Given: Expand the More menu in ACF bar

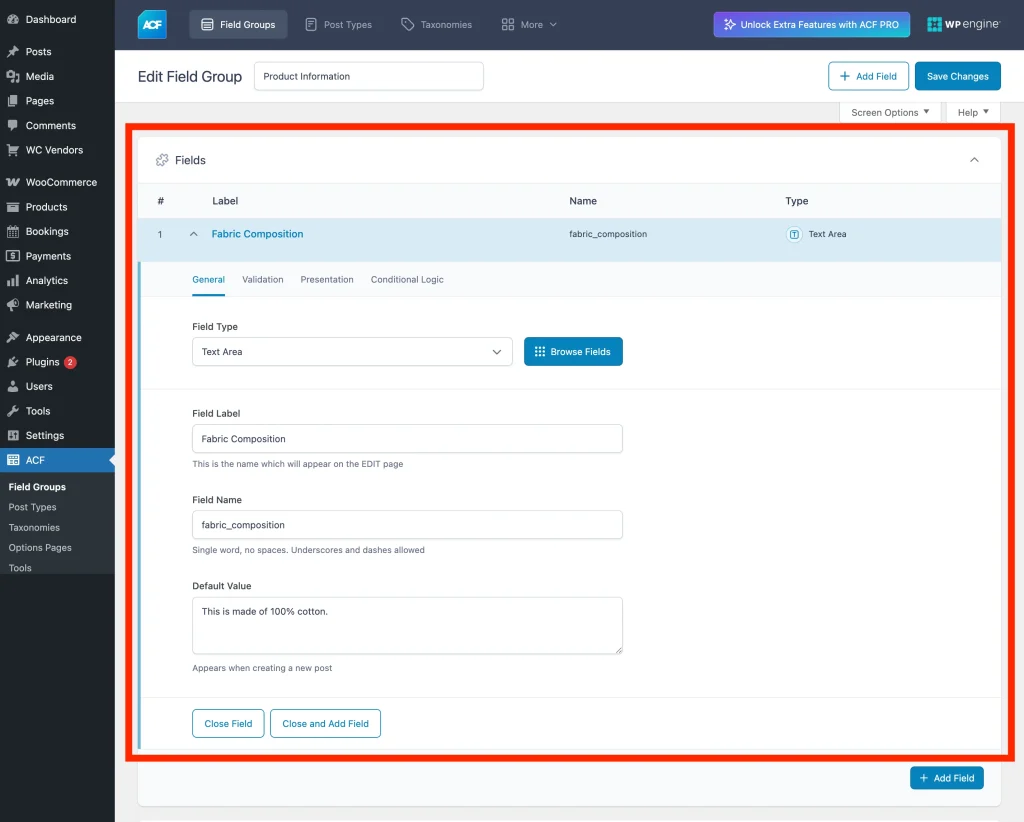Looking at the screenshot, I should tap(530, 25).
